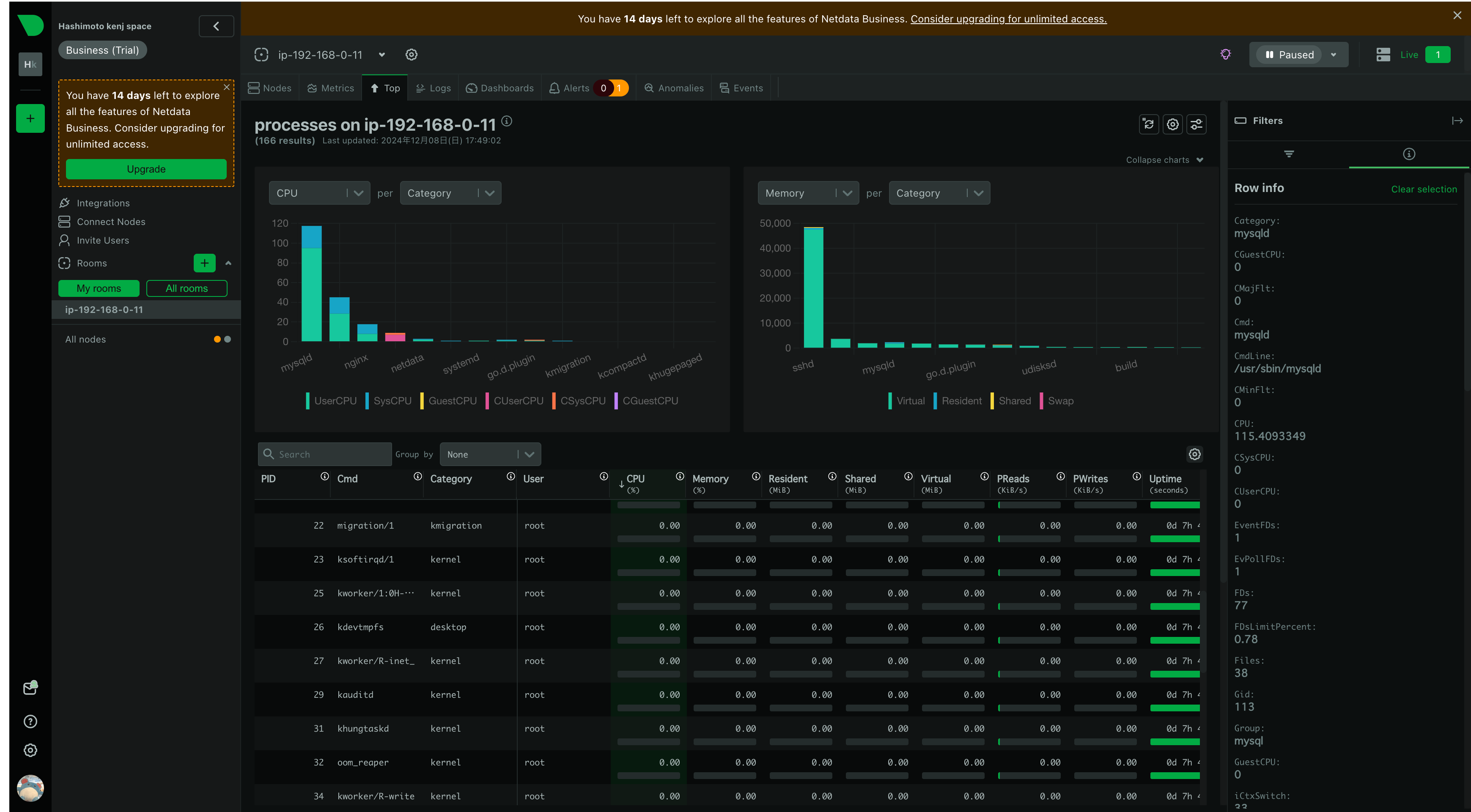
Task: Click the green add space plus icon
Action: (30, 119)
